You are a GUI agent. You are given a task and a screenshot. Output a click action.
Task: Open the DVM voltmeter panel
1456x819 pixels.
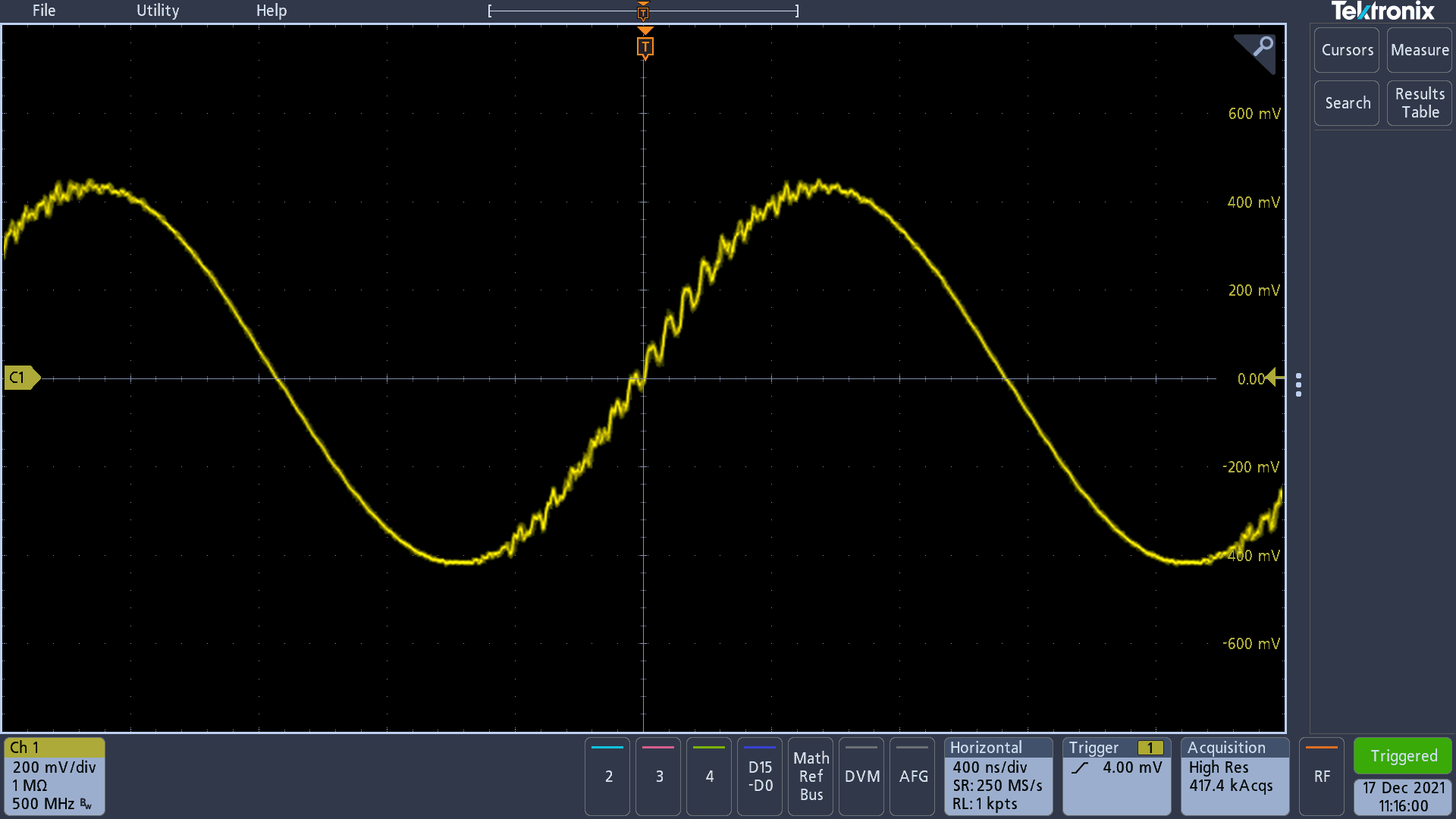[861, 777]
